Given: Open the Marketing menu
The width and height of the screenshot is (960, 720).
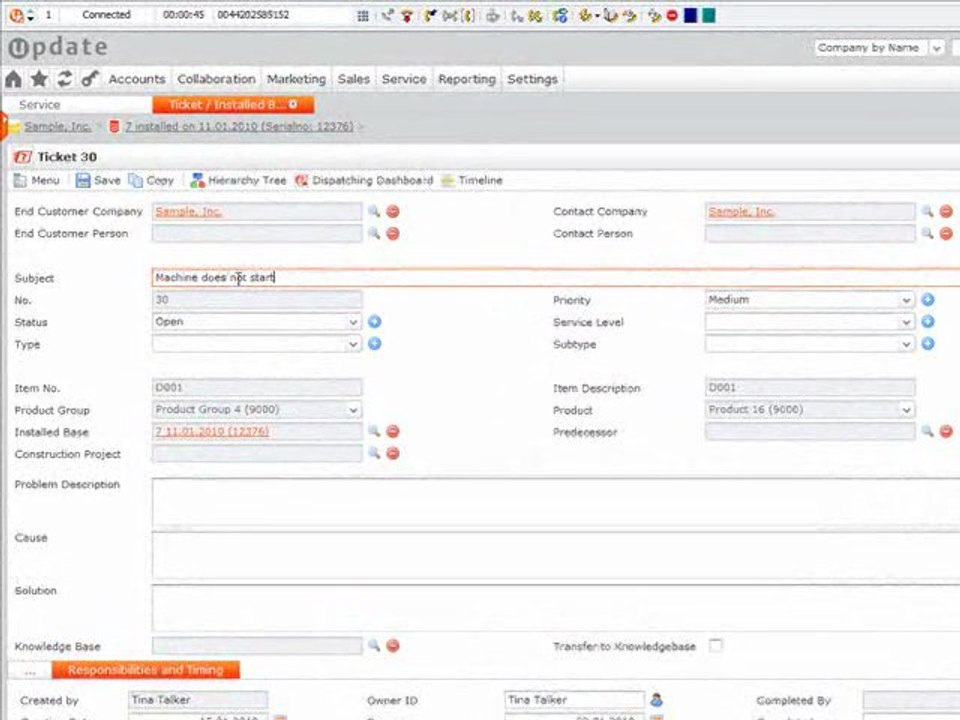Looking at the screenshot, I should point(296,79).
